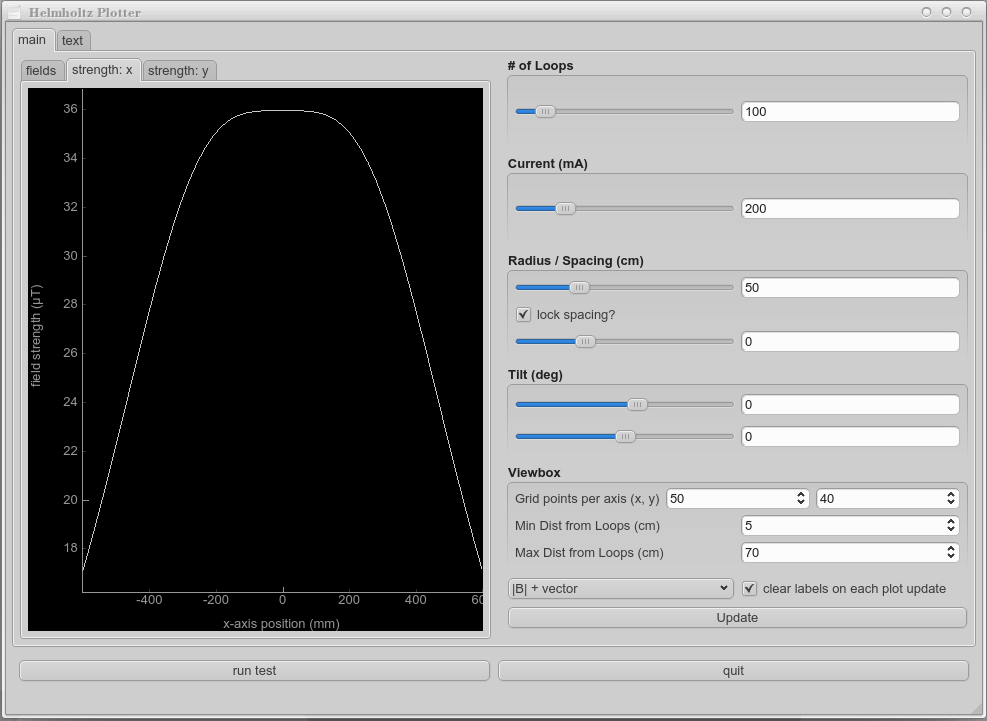Image resolution: width=987 pixels, height=721 pixels.
Task: Click the Helmholtz Plotter title bar icon
Action: (14, 13)
